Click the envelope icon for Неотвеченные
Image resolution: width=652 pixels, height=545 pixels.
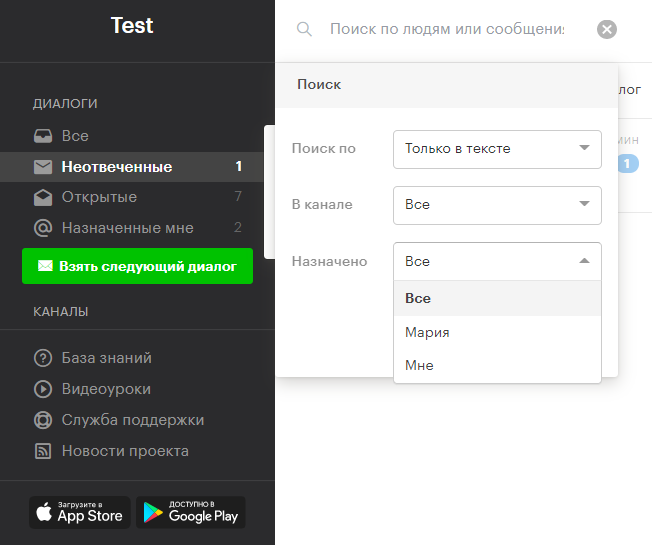pos(43,167)
